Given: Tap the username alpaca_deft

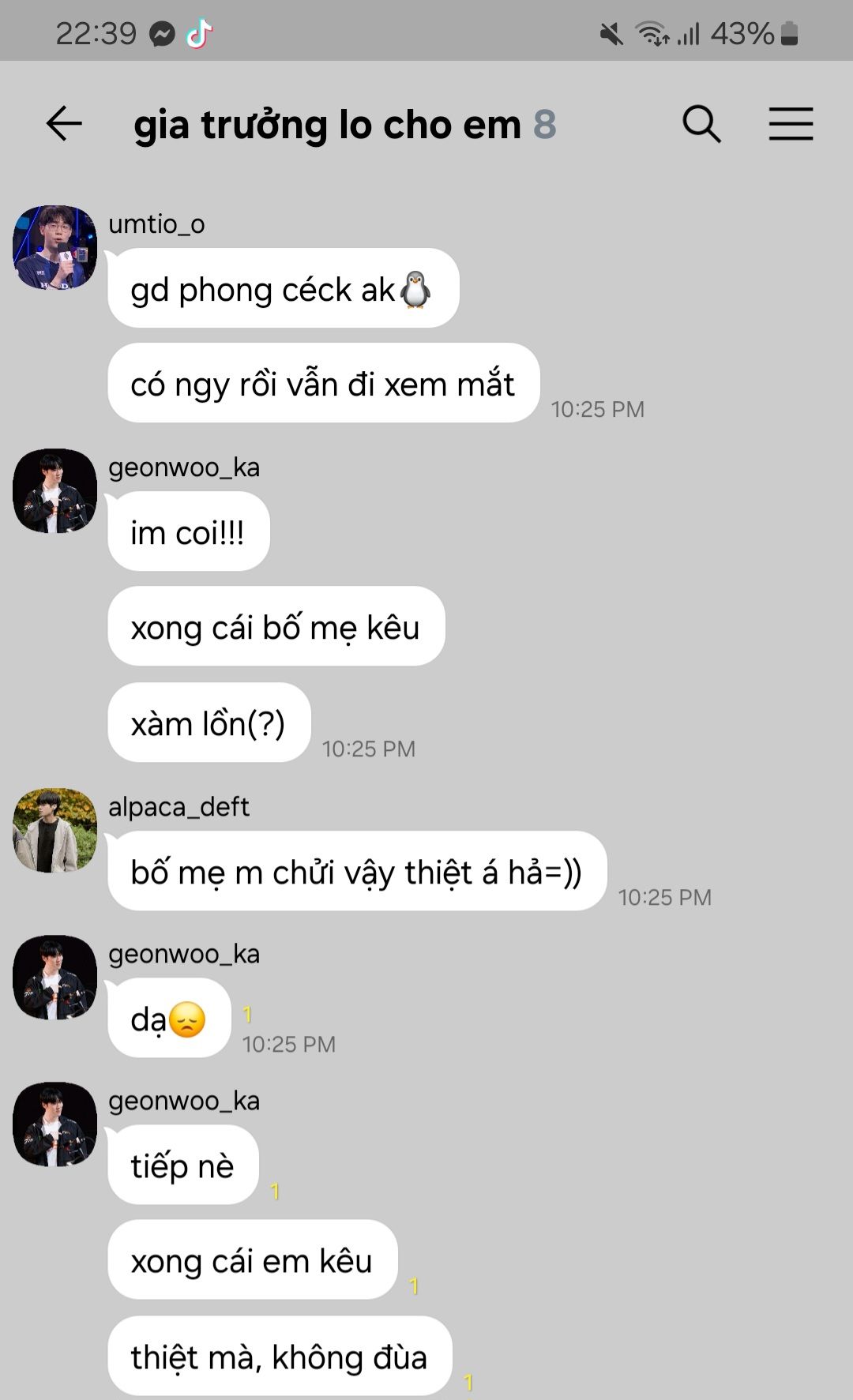Looking at the screenshot, I should coord(178,806).
